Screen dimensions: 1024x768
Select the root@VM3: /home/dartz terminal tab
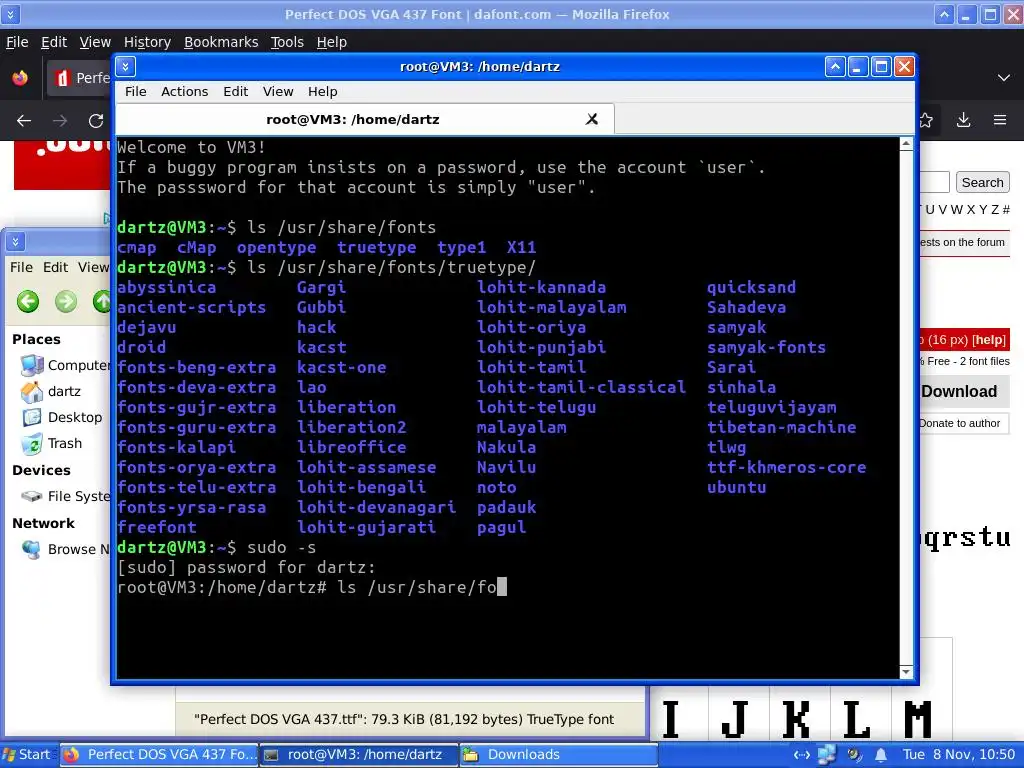pos(353,120)
